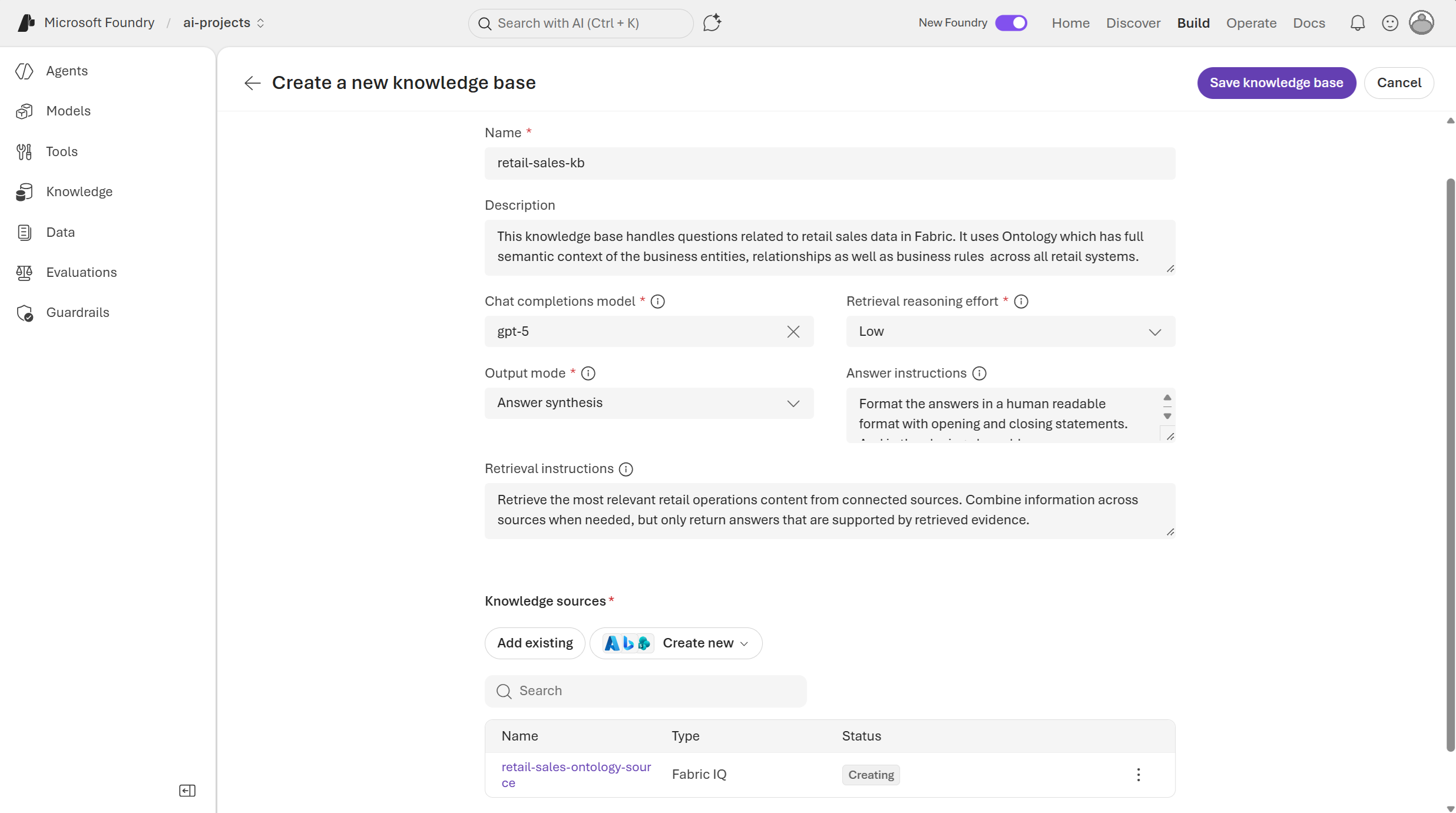Open notifications bell
Viewport: 1456px width, 813px height.
[x=1357, y=23]
